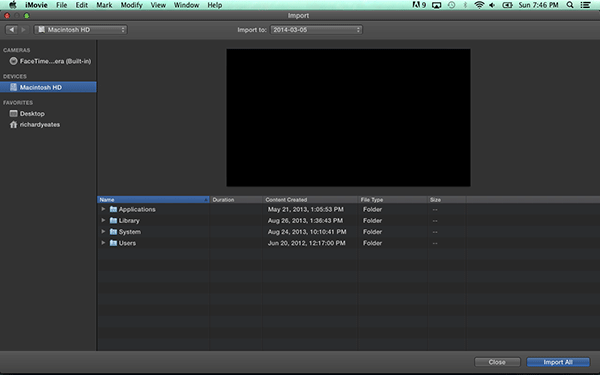Expand the Users folder triangle
The image size is (600, 375).
(x=103, y=243)
